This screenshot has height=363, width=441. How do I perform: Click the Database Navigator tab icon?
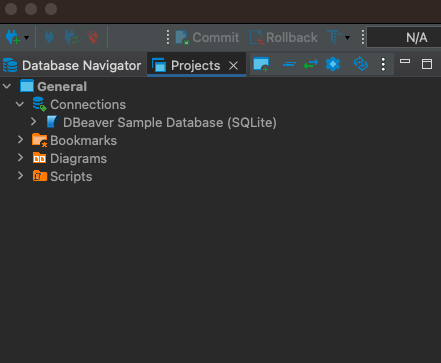coord(10,65)
